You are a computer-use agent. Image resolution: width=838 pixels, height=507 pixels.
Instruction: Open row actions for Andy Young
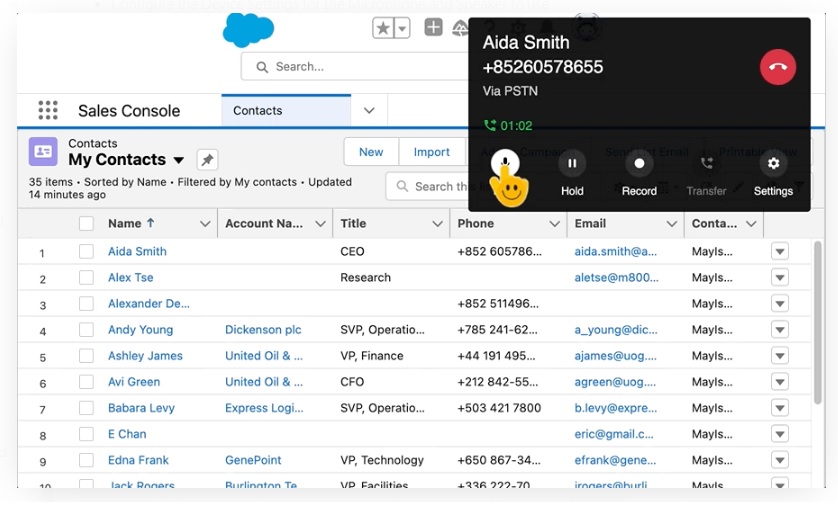(780, 330)
